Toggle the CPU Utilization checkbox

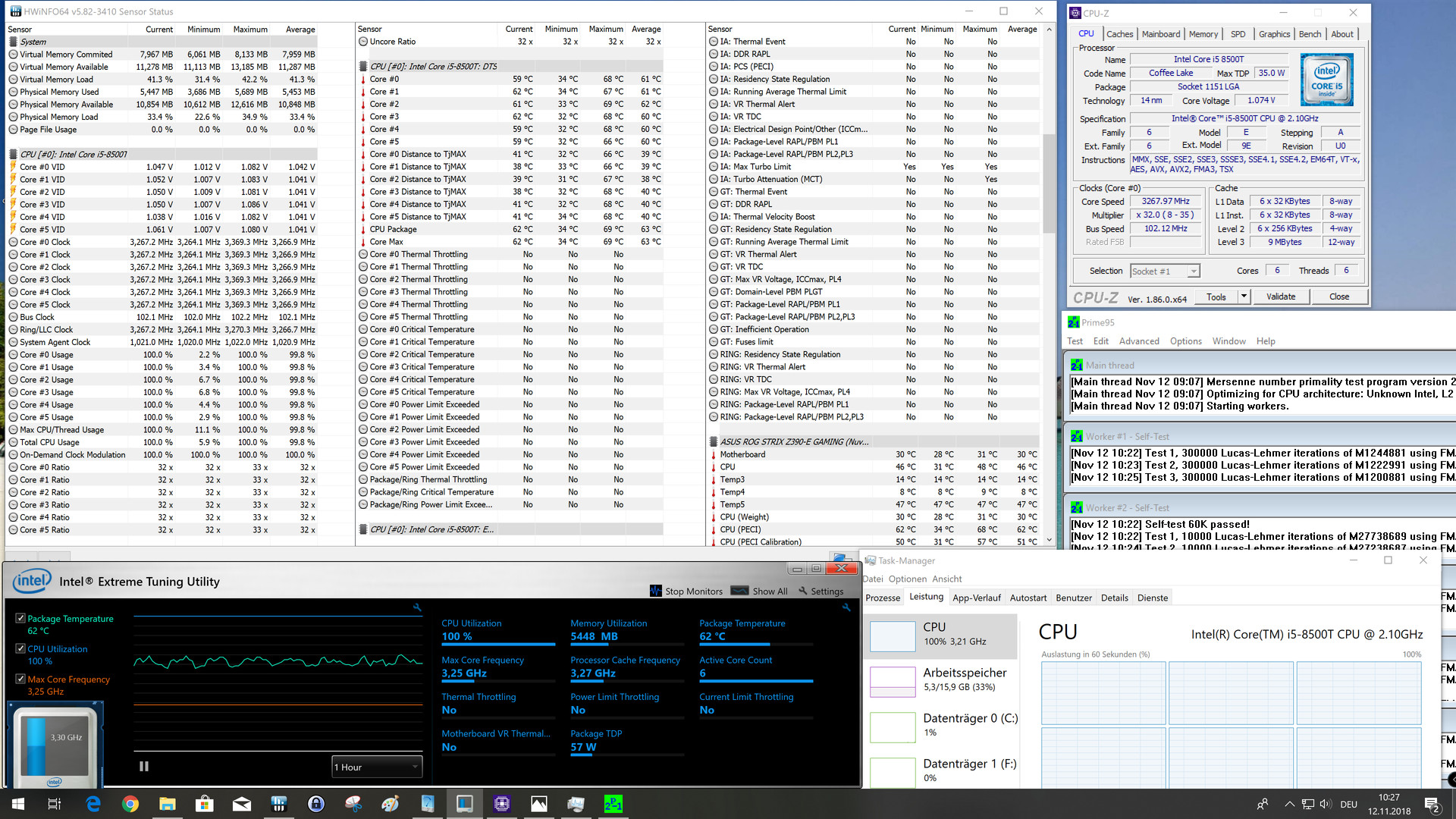20,648
